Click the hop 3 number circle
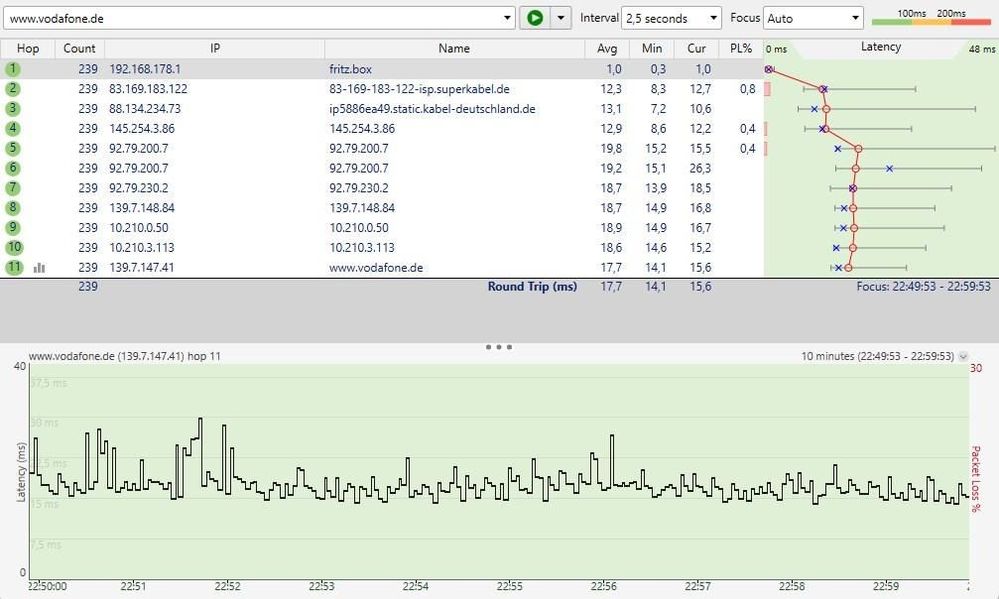This screenshot has height=599, width=999. point(12,109)
